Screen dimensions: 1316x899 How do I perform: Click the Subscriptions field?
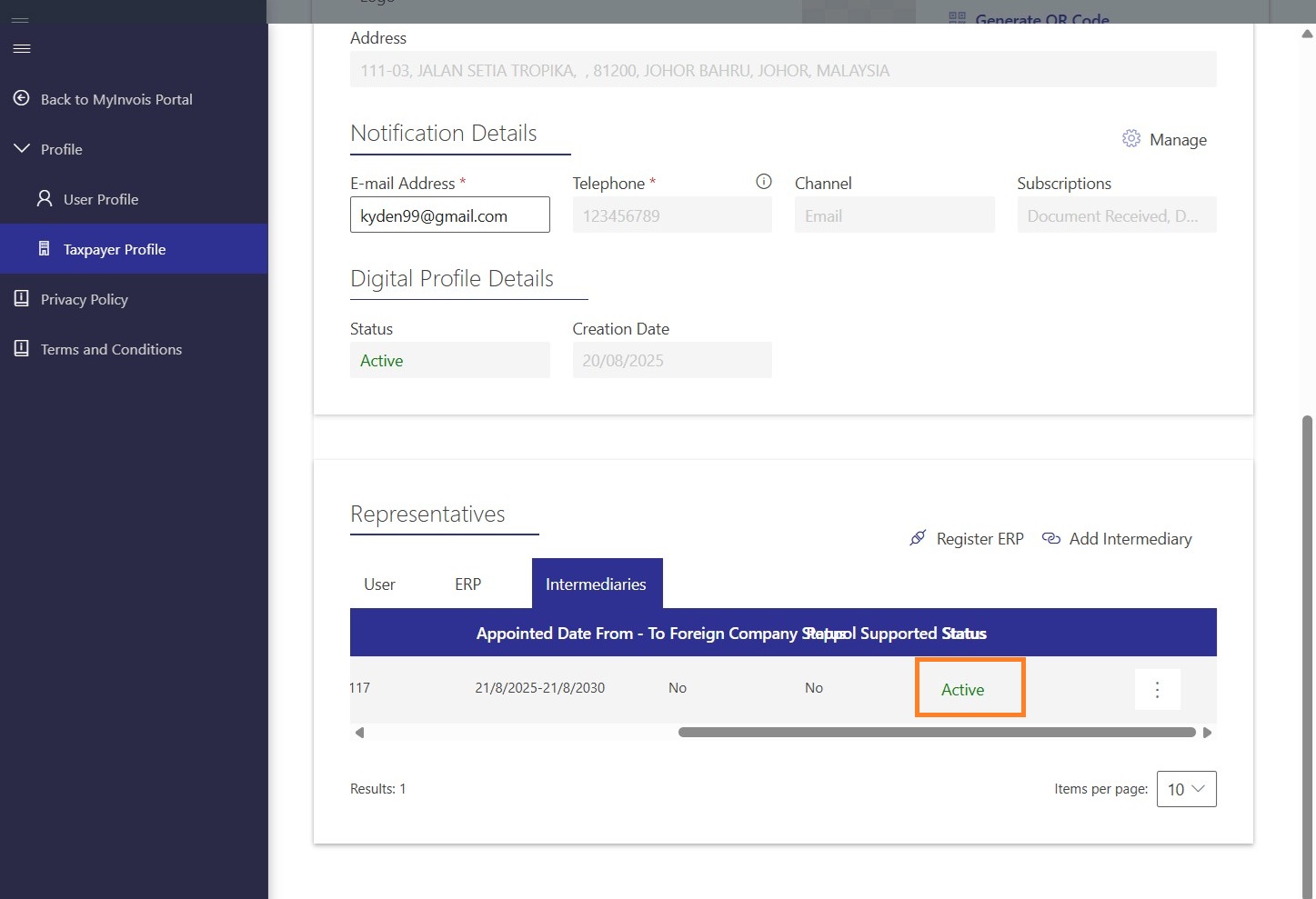point(1116,215)
